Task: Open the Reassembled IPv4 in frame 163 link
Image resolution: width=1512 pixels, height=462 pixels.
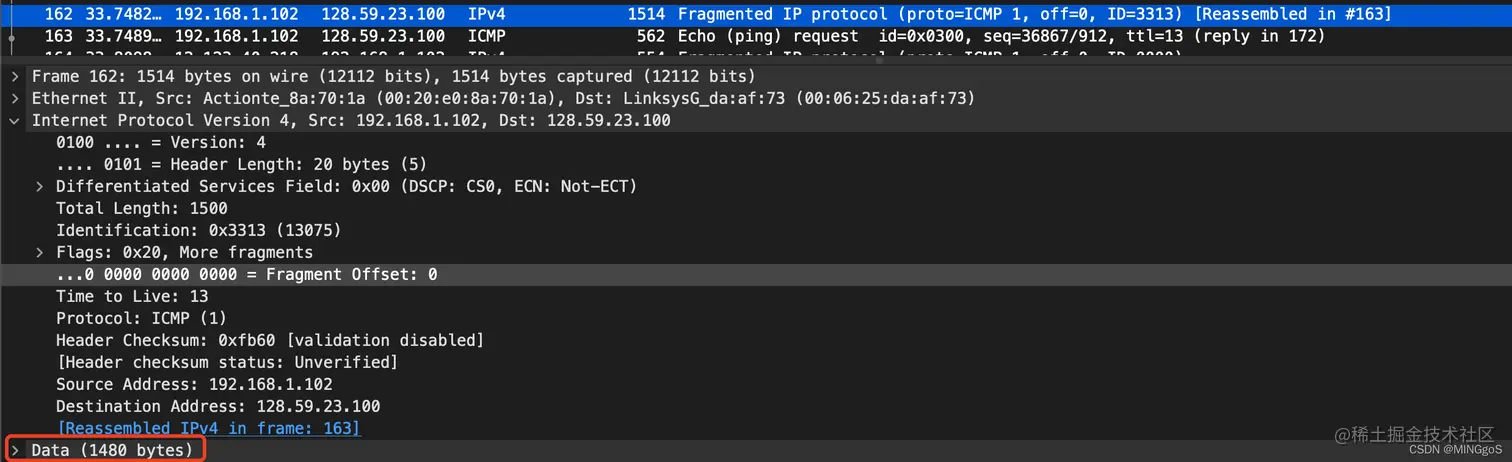Action: [209, 428]
